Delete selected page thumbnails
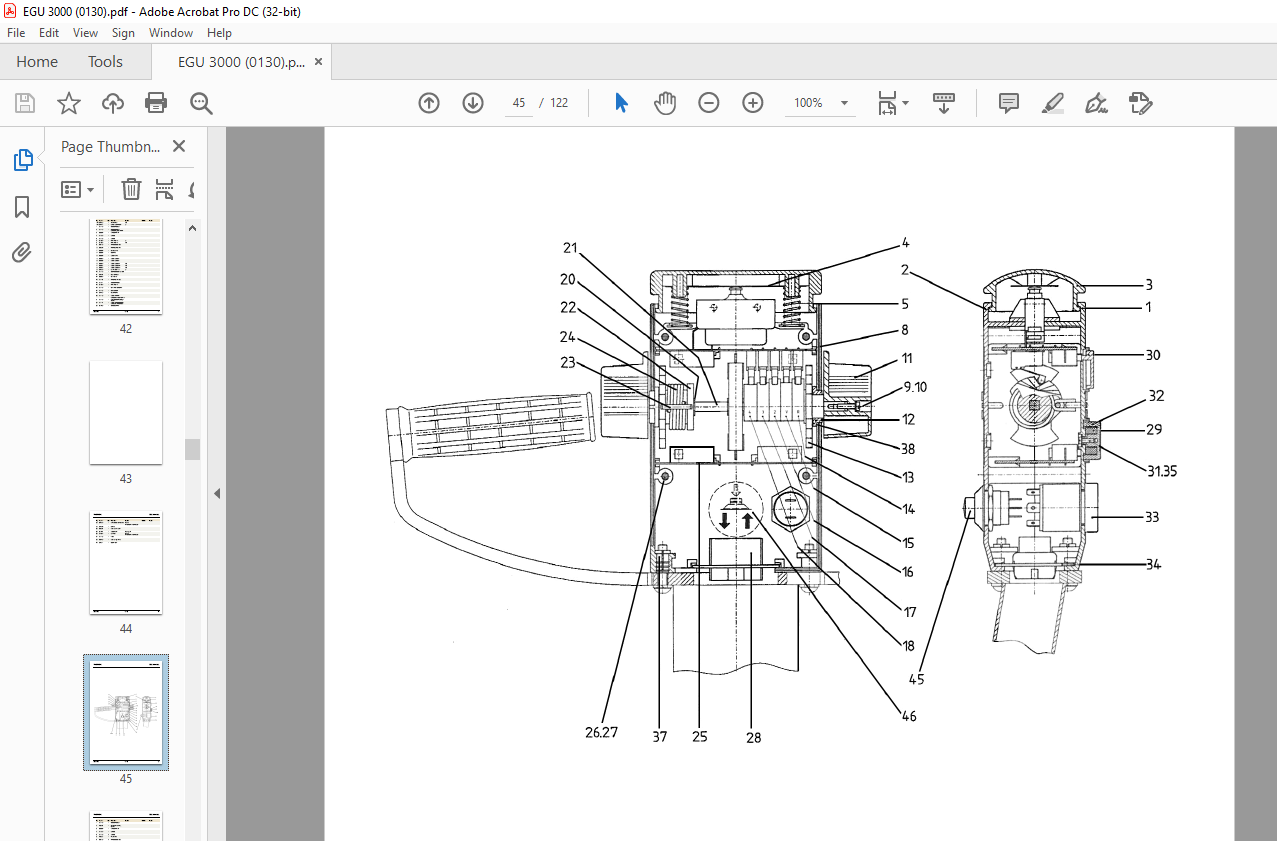This screenshot has height=841, width=1277. [131, 189]
